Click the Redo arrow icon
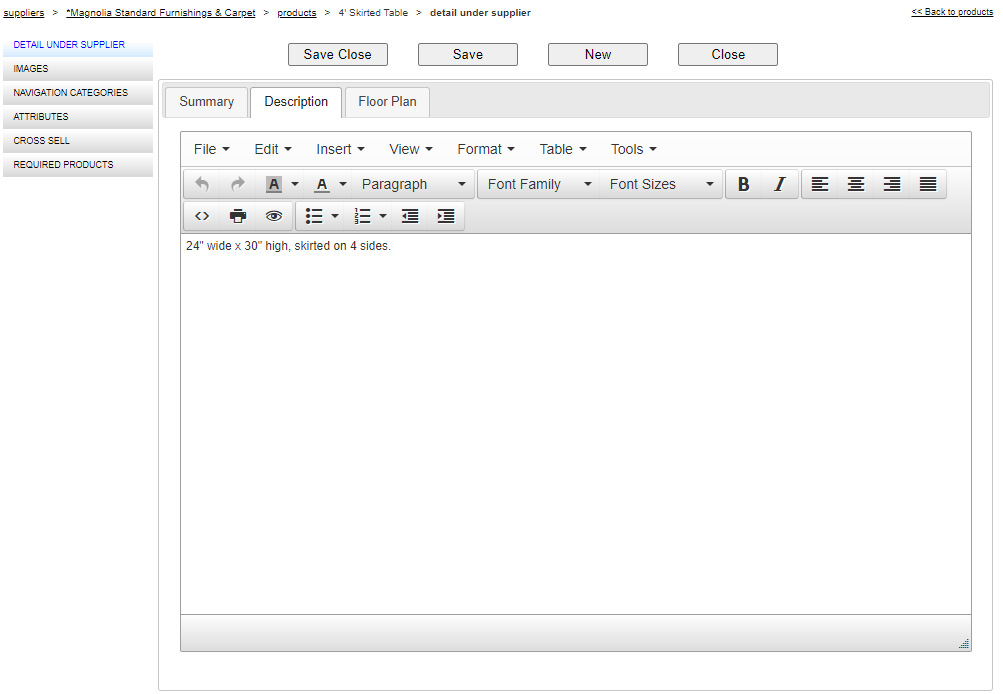1003x694 pixels. point(238,184)
